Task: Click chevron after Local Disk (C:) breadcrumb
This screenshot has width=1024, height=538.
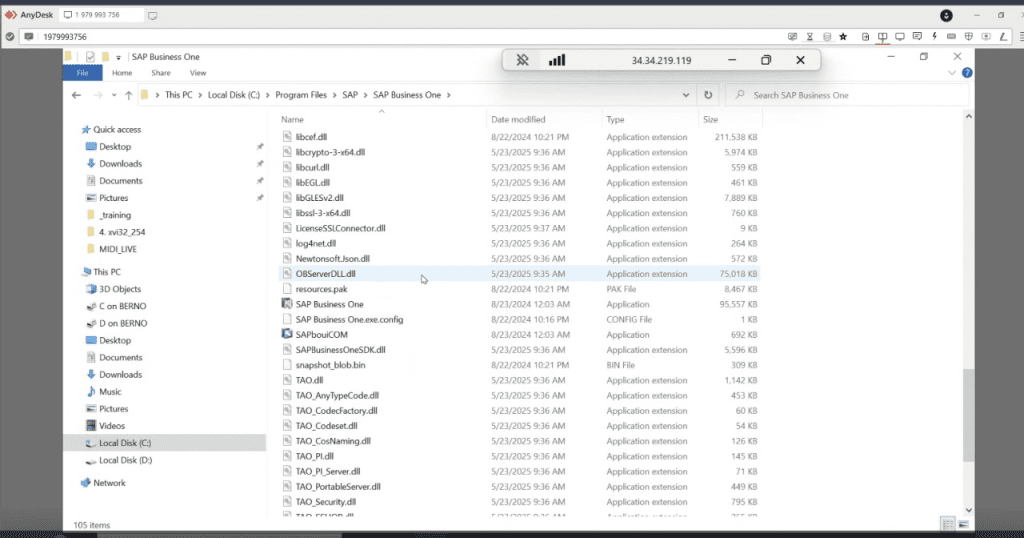Action: coord(267,95)
